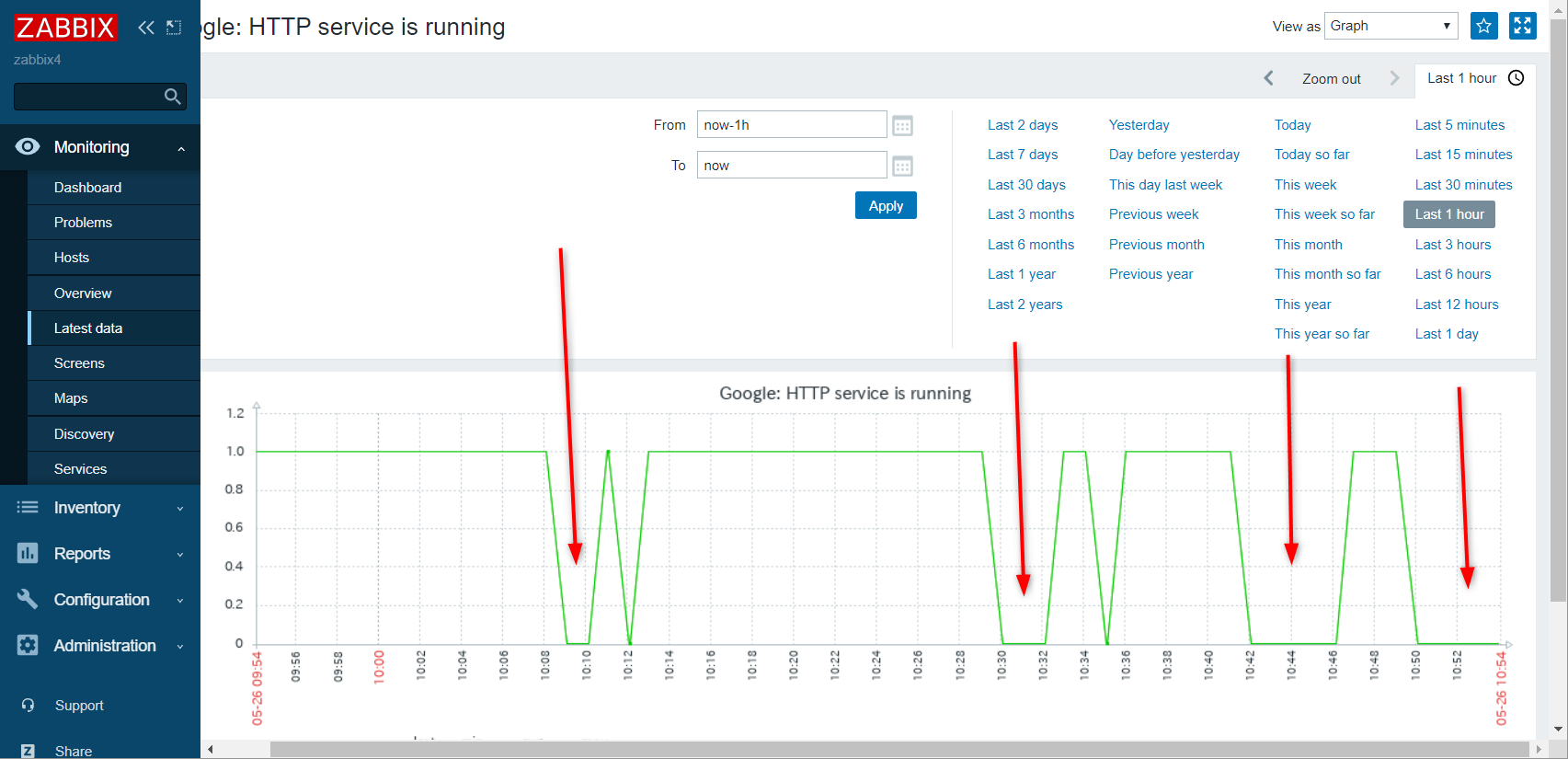Select Previous week range
The image size is (1568, 759).
(1154, 214)
